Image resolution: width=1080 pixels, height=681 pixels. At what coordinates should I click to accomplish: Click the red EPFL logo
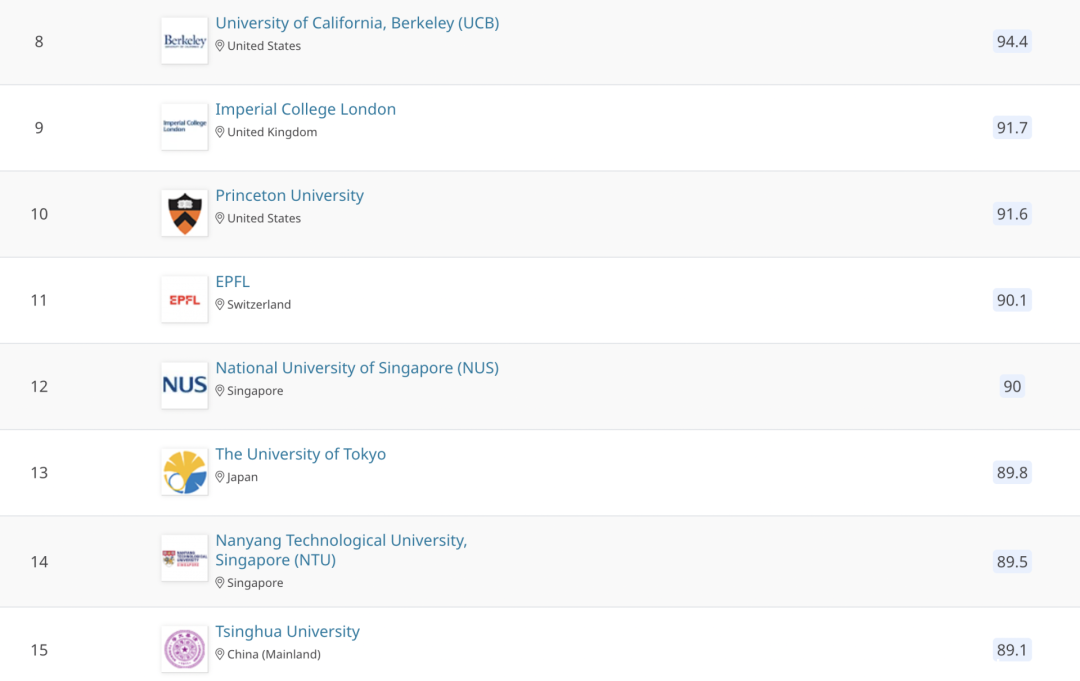coord(184,299)
